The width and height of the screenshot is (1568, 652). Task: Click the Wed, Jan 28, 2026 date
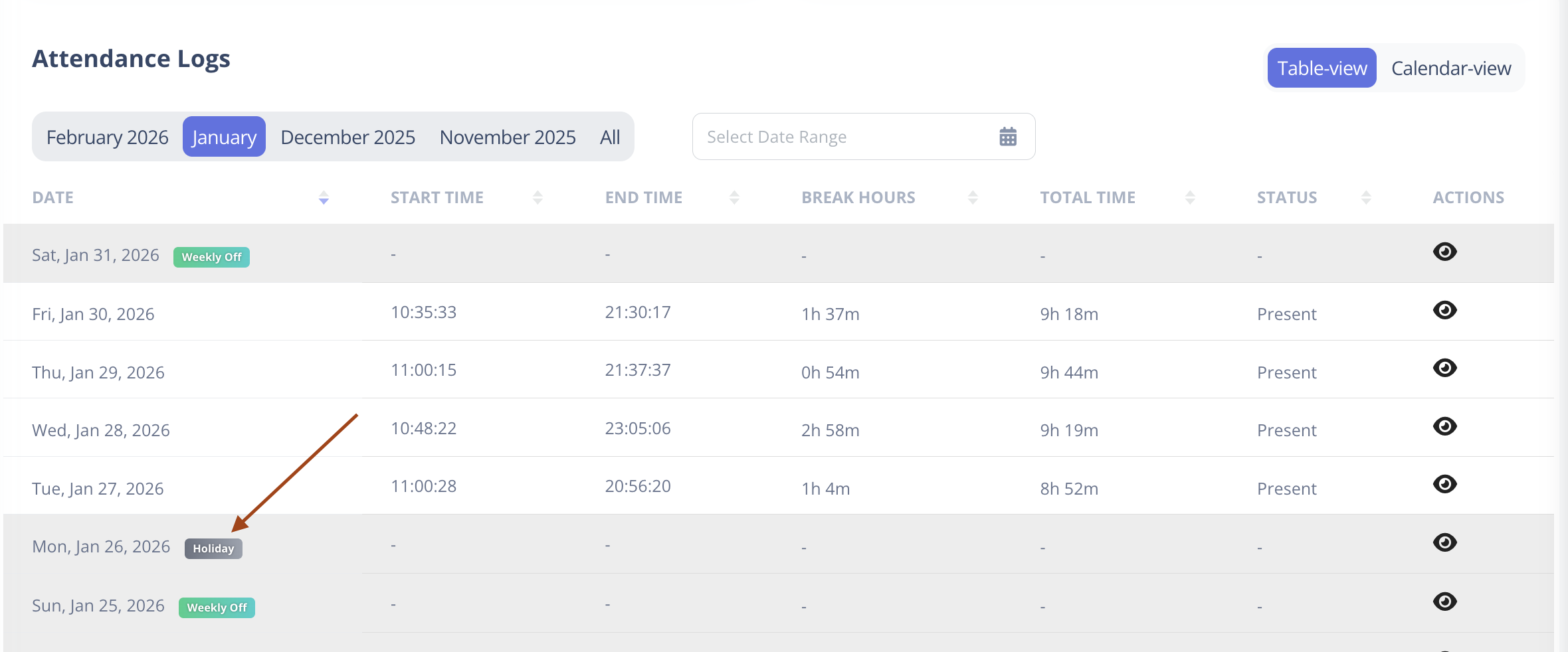tap(101, 430)
